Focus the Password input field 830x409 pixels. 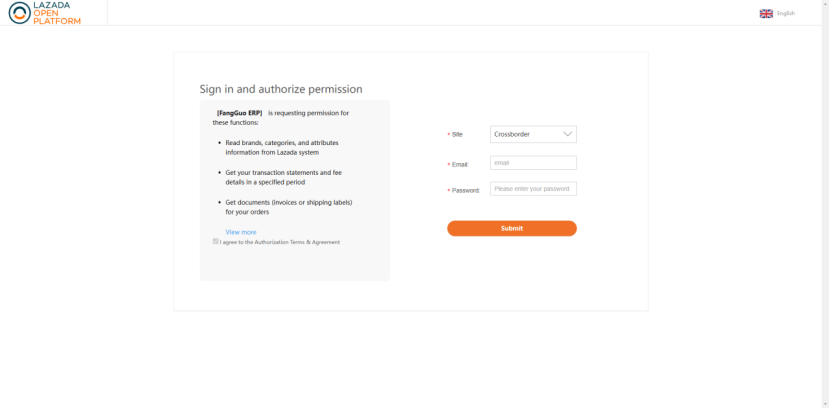pyautogui.click(x=533, y=189)
